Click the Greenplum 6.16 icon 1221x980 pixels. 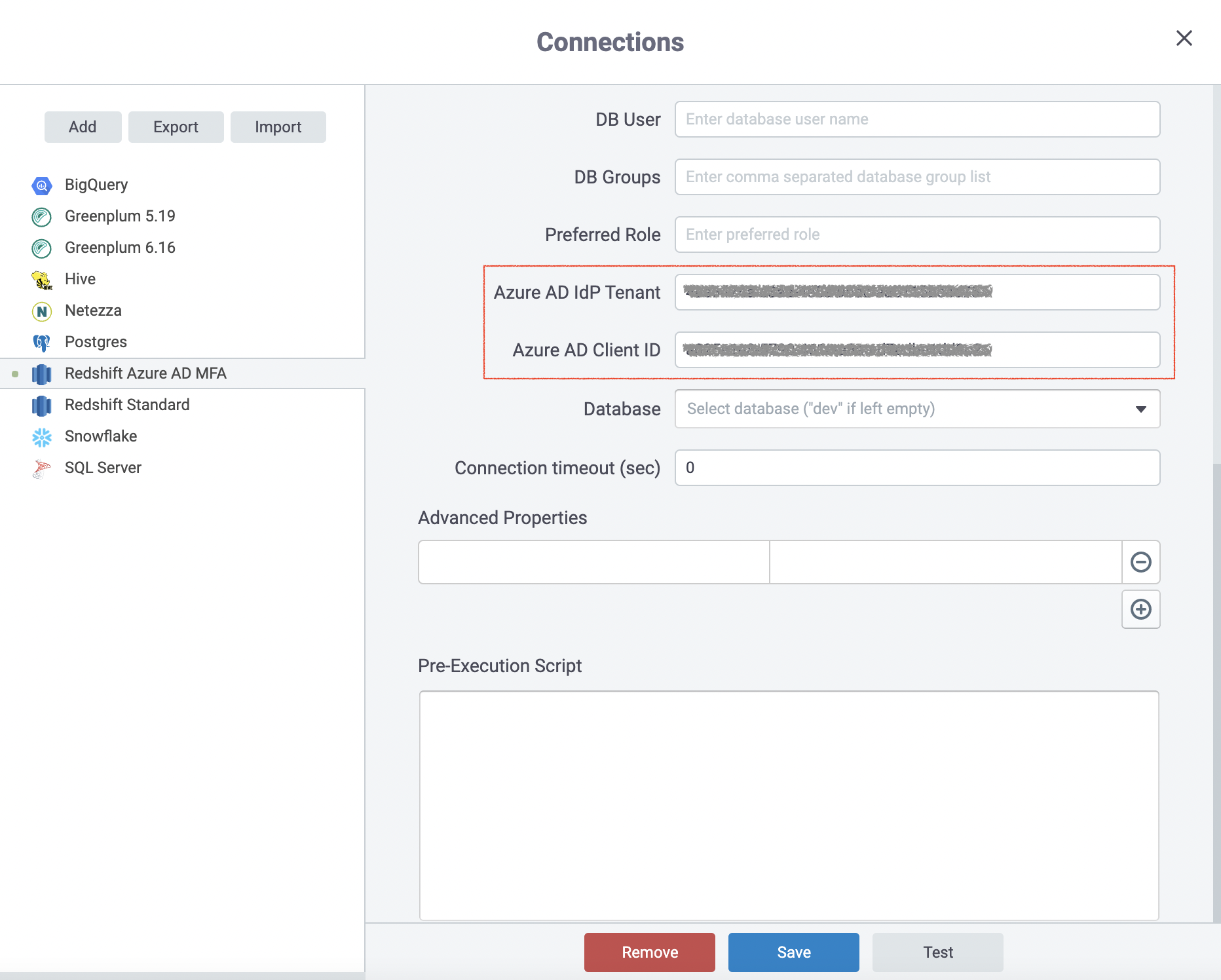point(41,248)
